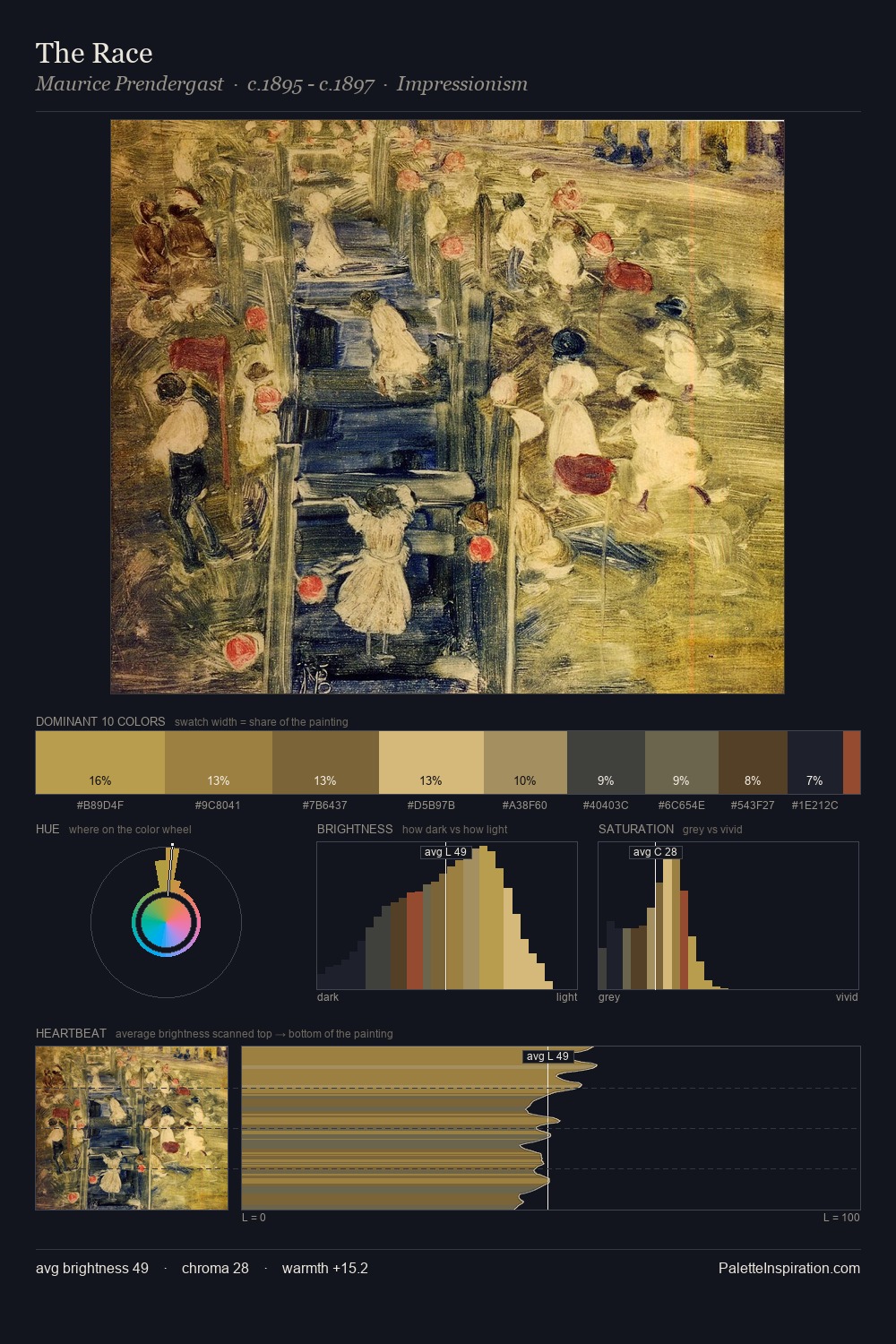
Task: Select the #9C8041 swatch in the palette
Action: 219,762
